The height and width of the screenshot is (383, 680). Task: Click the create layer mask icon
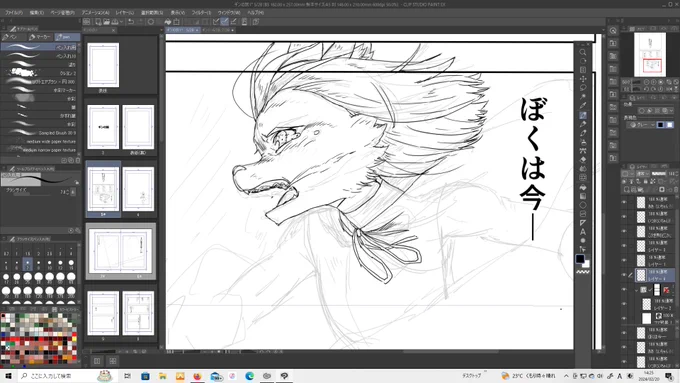pyautogui.click(x=662, y=190)
